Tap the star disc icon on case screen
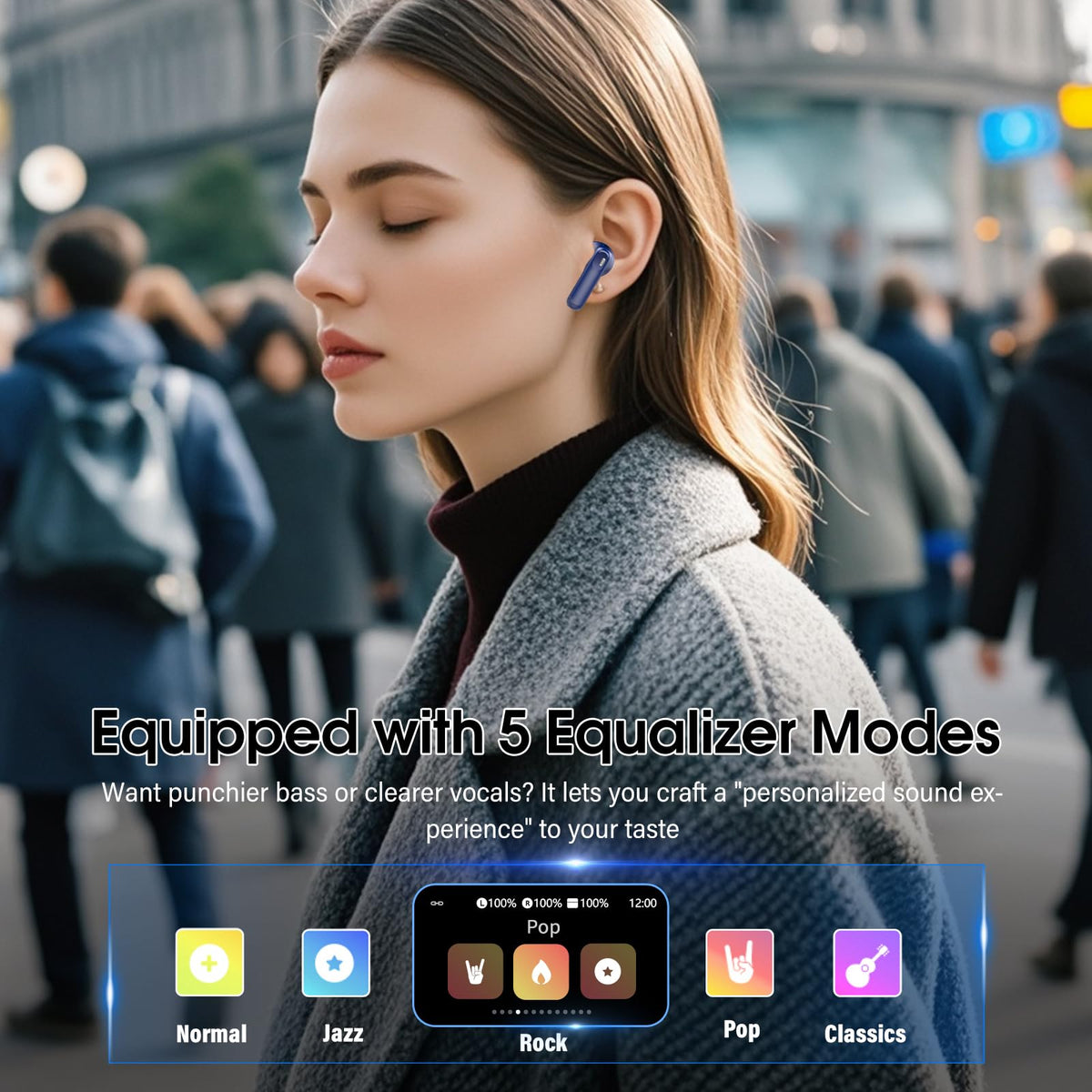Screen dimensions: 1092x1092 pyautogui.click(x=608, y=971)
